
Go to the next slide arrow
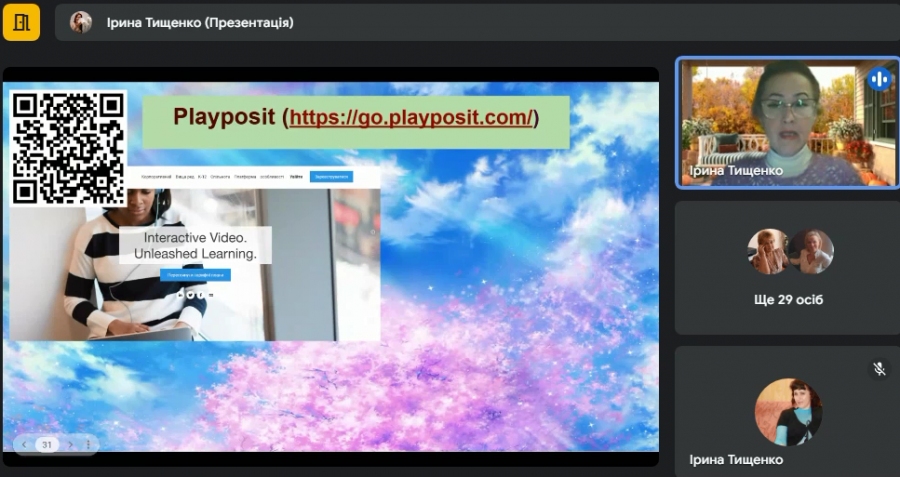pyautogui.click(x=71, y=444)
